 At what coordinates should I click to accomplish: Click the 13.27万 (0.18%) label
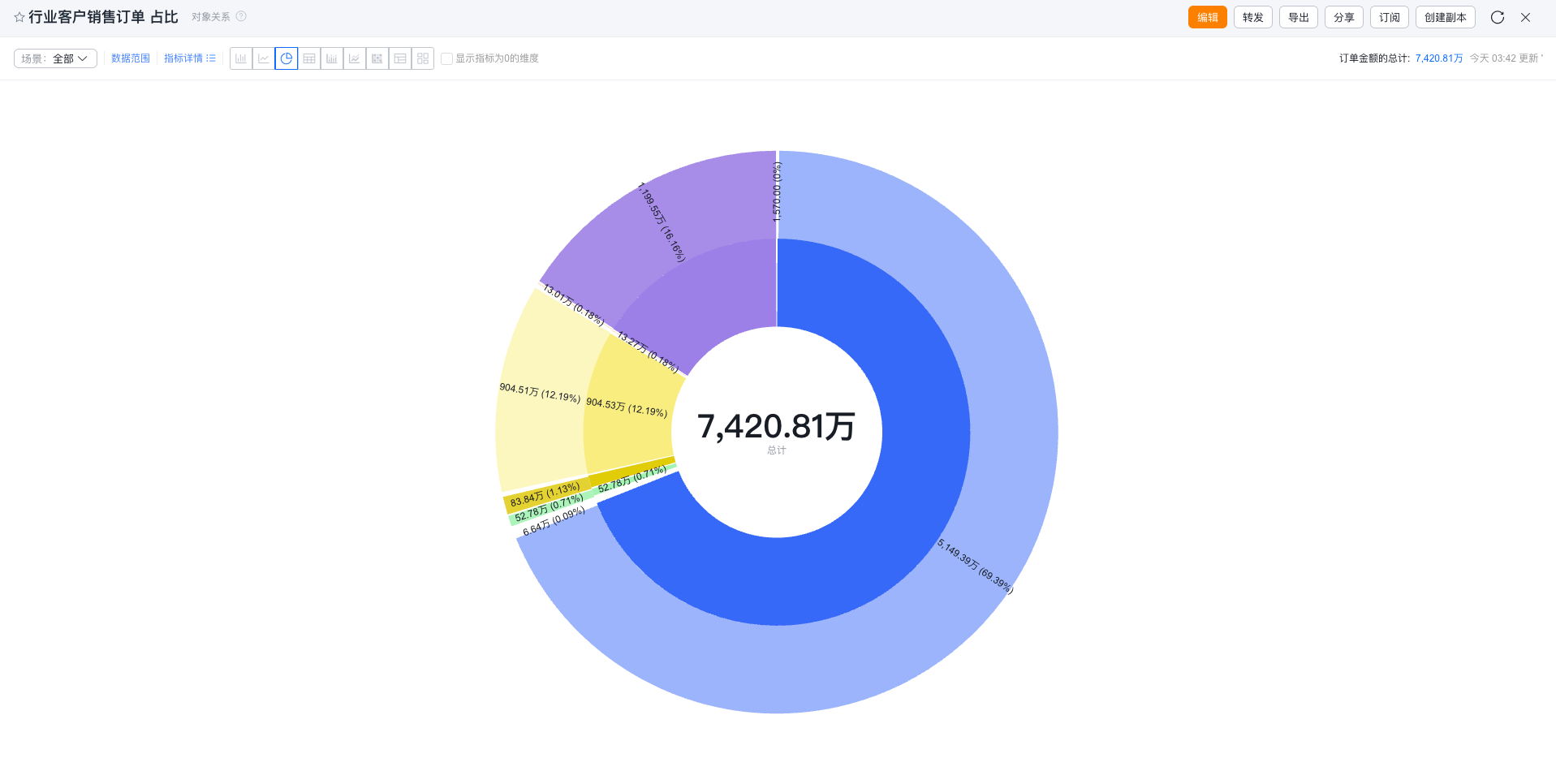(x=648, y=352)
